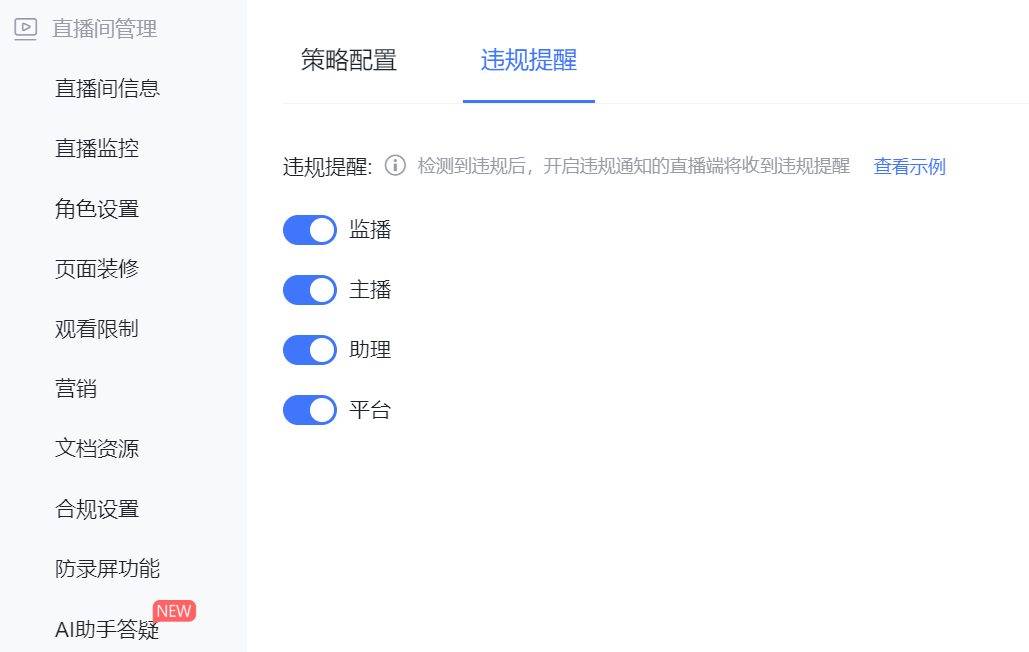The width and height of the screenshot is (1029, 652).
Task: Open 角色设置 from the sidebar
Action: (x=97, y=209)
